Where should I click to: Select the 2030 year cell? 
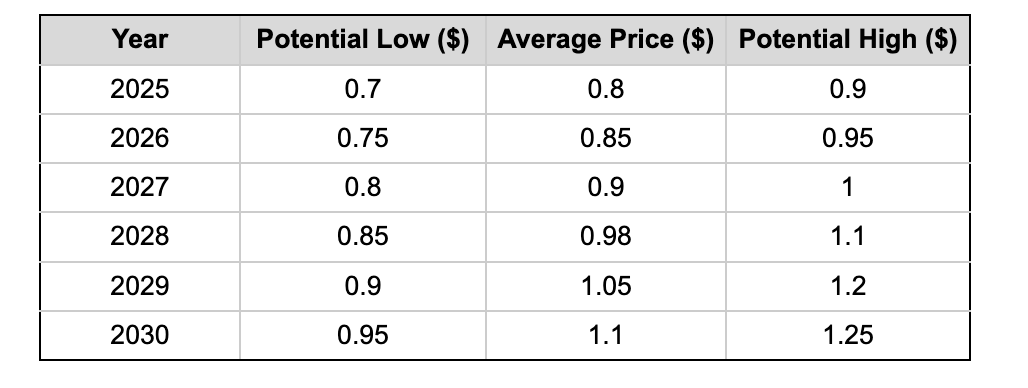click(x=140, y=335)
